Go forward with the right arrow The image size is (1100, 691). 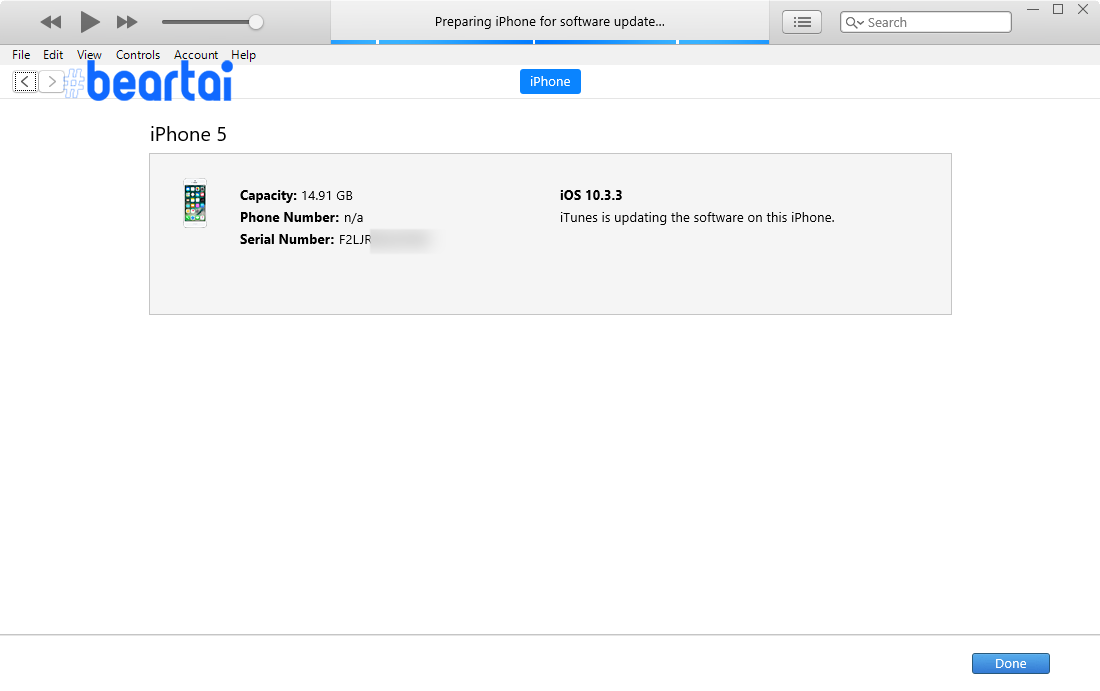[51, 81]
